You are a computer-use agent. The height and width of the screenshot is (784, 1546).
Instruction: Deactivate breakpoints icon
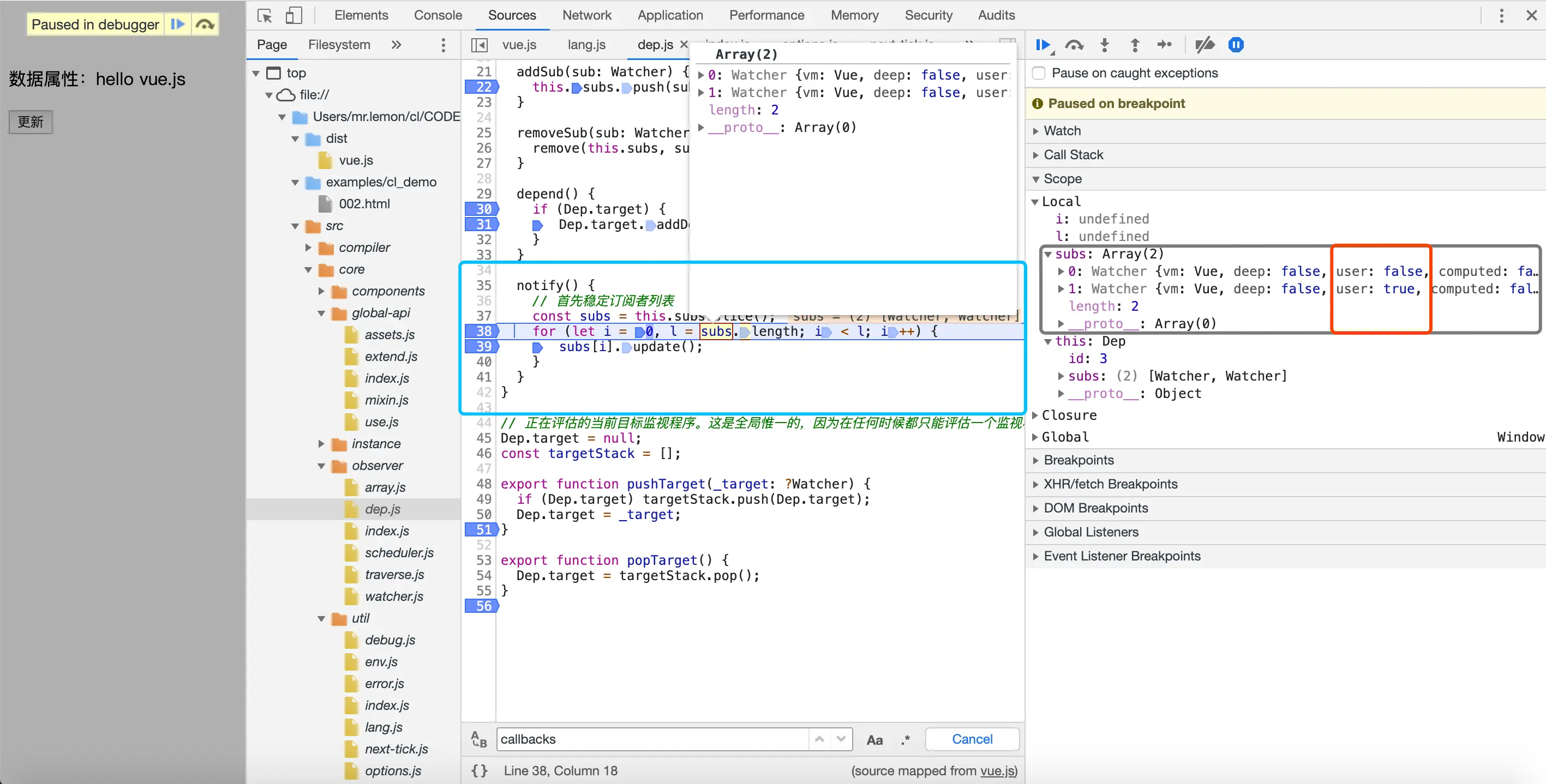[1204, 45]
